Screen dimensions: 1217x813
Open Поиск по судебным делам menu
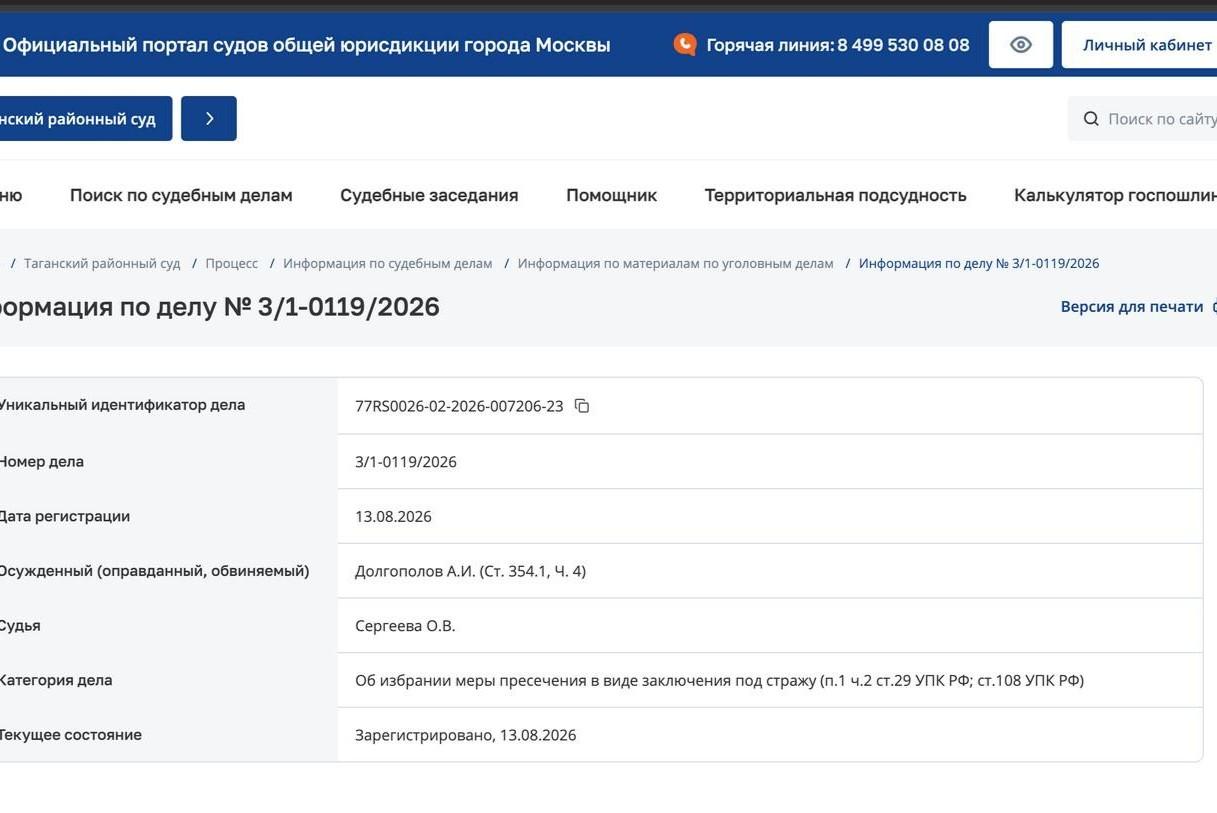point(181,195)
